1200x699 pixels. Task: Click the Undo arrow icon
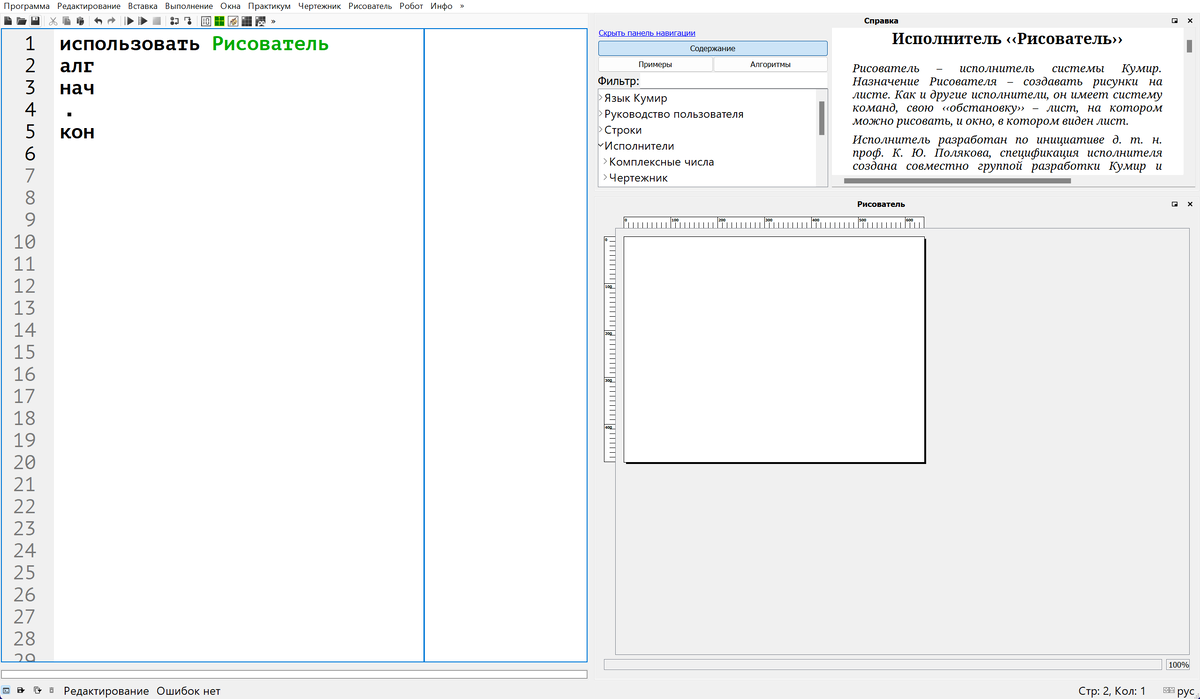point(98,21)
